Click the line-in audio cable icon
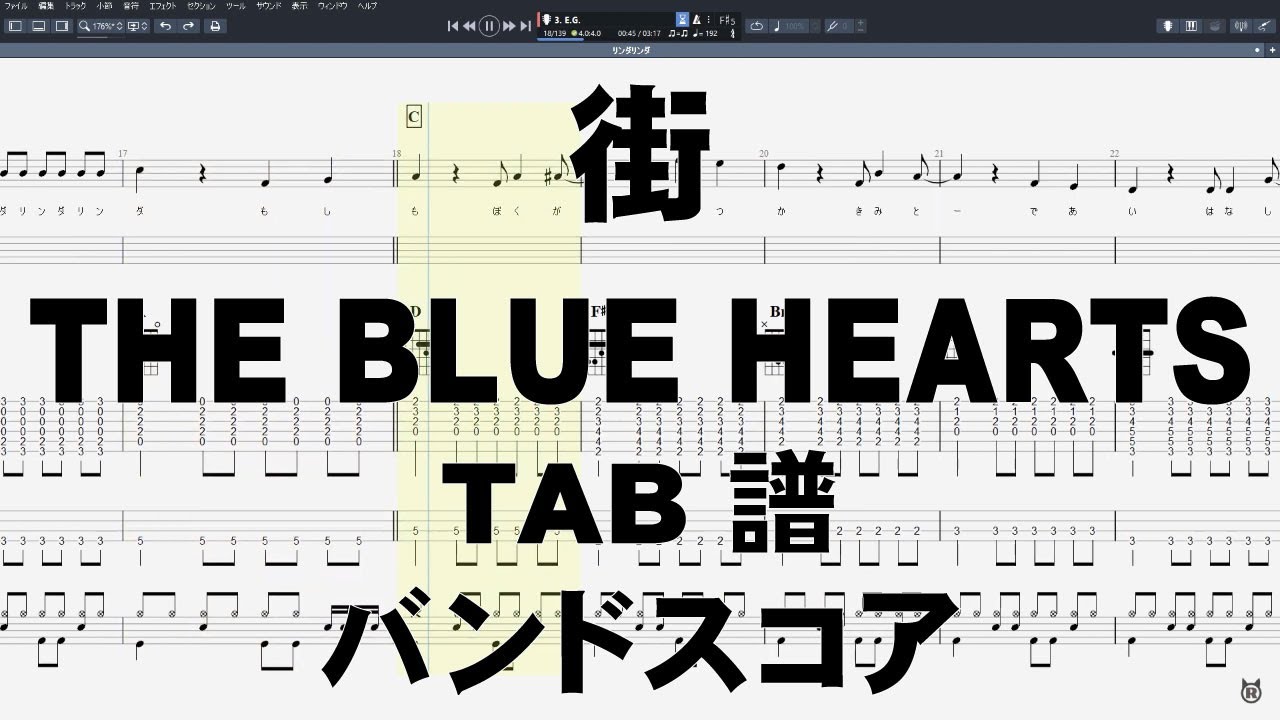 click(1264, 25)
